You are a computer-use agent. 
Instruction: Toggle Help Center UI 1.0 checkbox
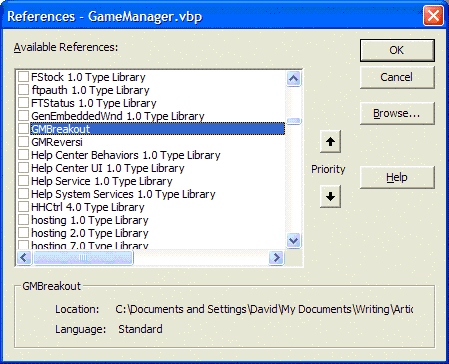pyautogui.click(x=23, y=168)
